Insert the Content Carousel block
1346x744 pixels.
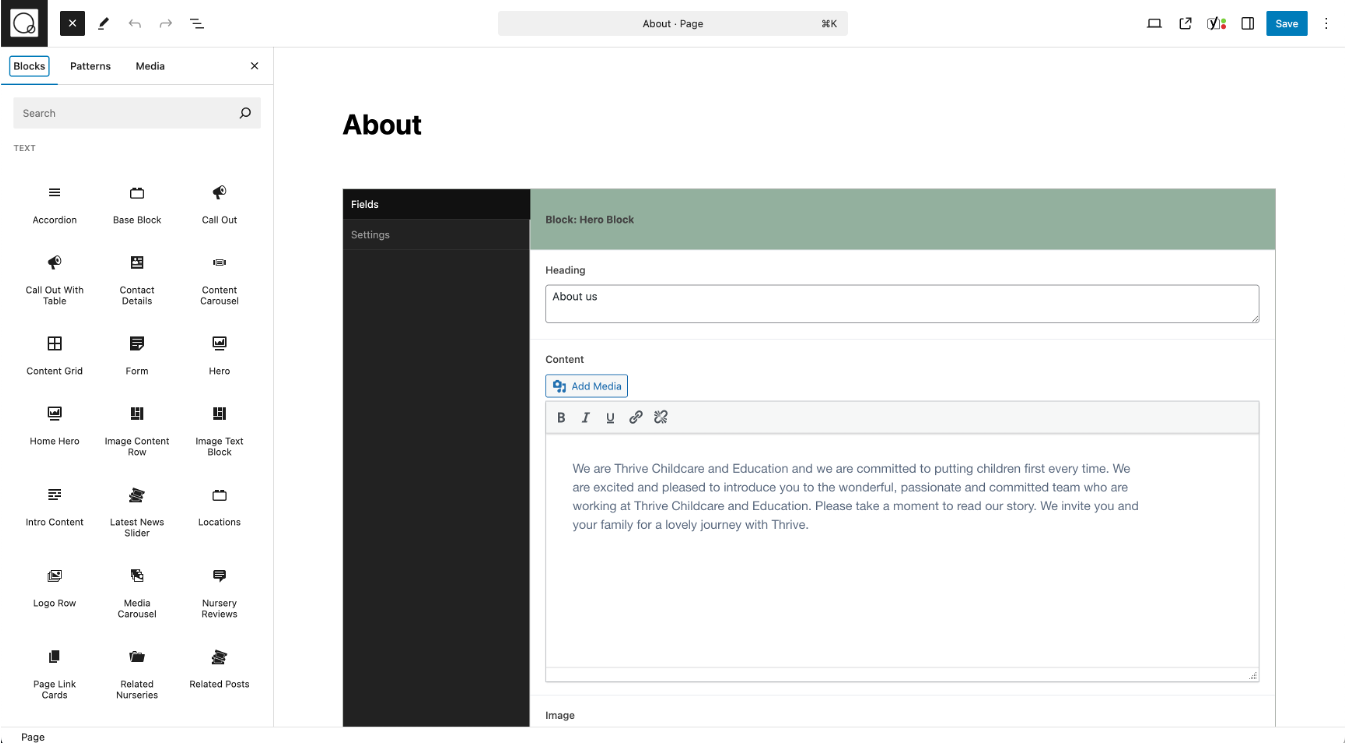coord(219,279)
